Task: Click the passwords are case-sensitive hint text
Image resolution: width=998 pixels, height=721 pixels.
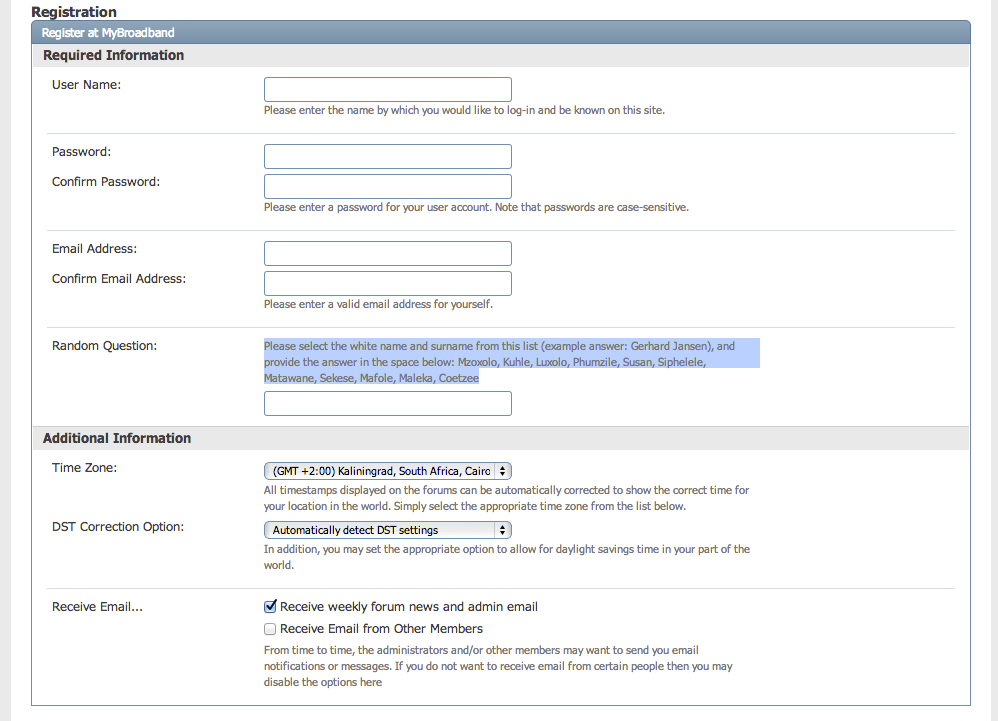Action: click(x=477, y=207)
